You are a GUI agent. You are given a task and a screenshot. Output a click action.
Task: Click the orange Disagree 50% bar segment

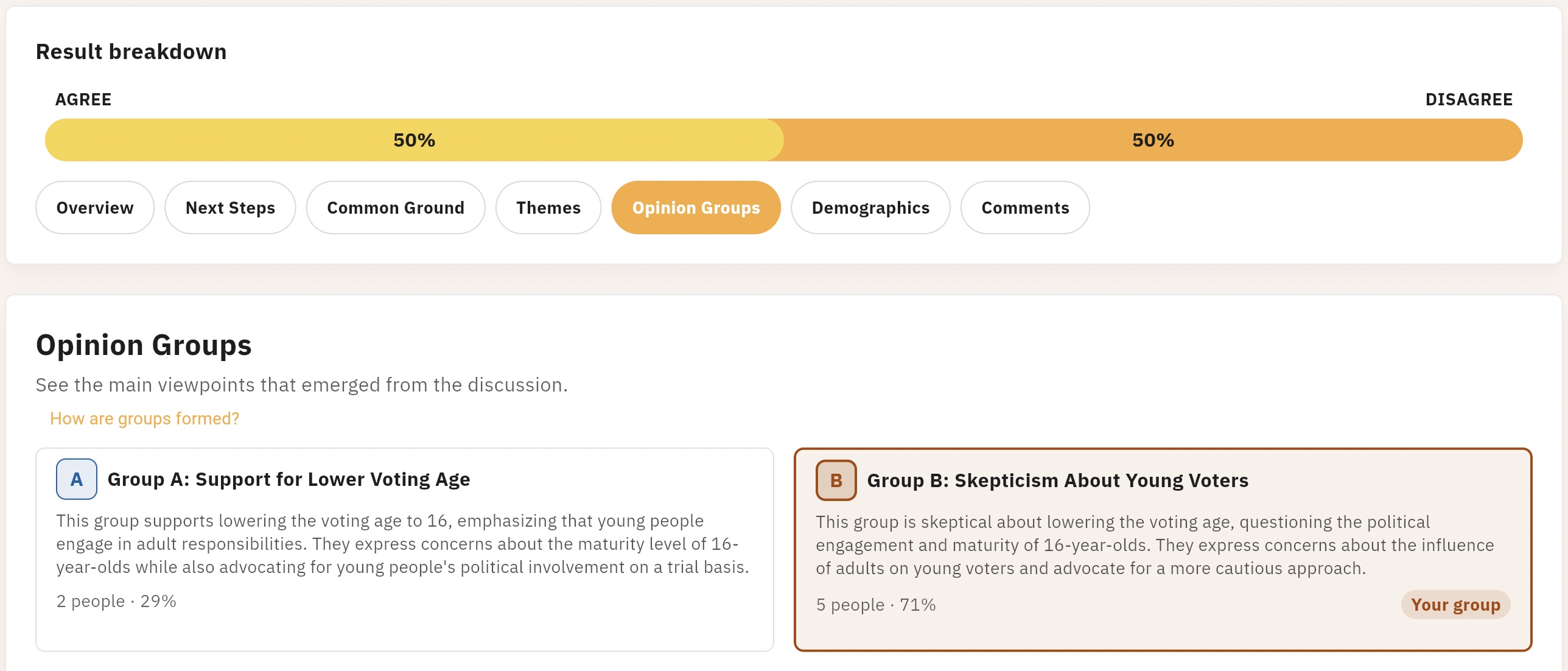[x=1153, y=140]
